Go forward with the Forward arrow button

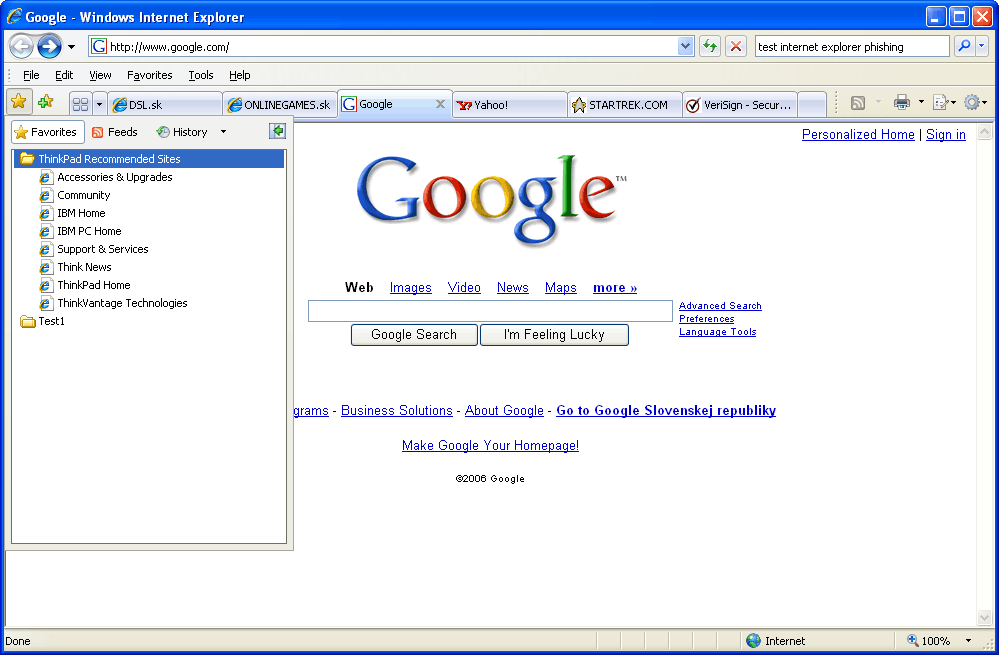point(49,47)
